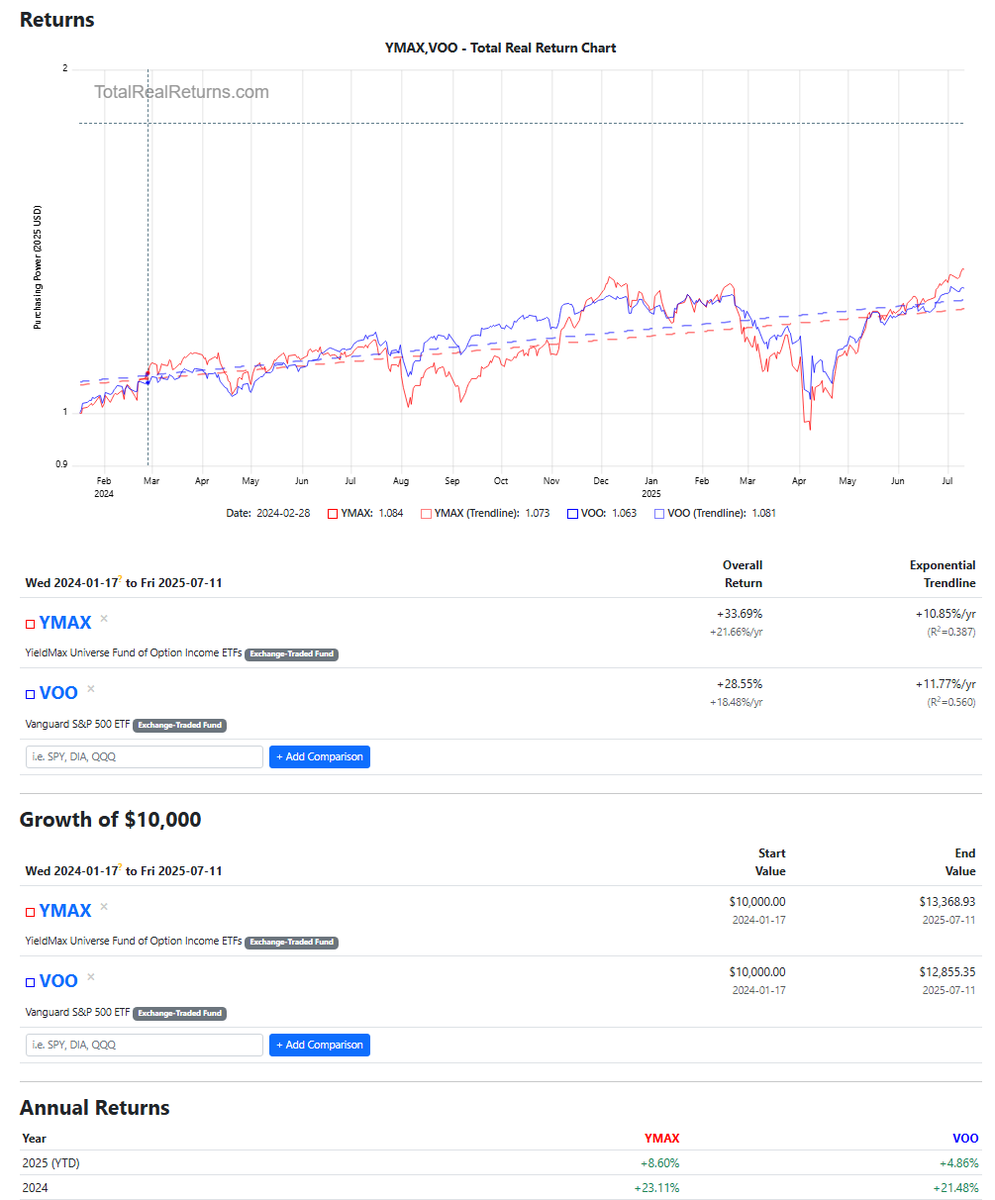The height and width of the screenshot is (1200, 995).
Task: Click the Growth of $10,000 heading
Action: pos(110,820)
